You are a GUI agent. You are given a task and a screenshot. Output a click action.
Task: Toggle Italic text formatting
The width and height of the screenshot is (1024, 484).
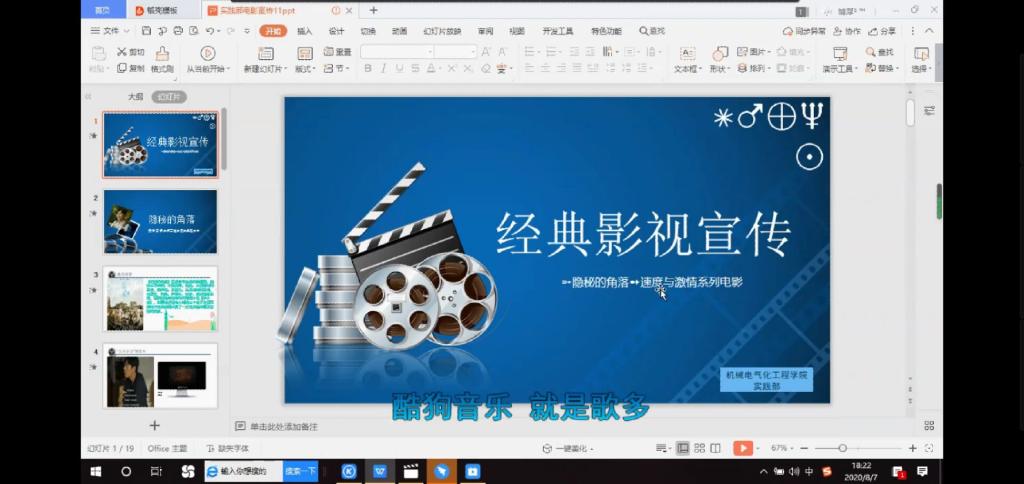[384, 69]
